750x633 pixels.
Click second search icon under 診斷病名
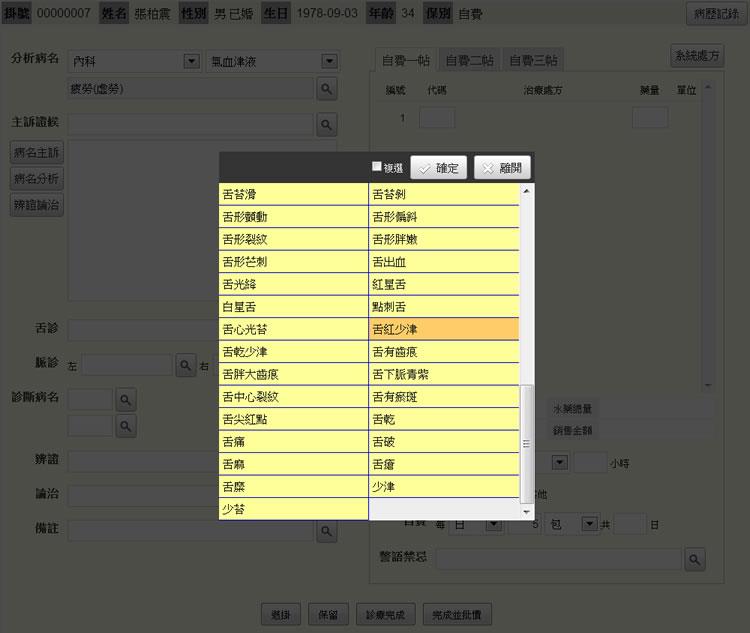[126, 426]
